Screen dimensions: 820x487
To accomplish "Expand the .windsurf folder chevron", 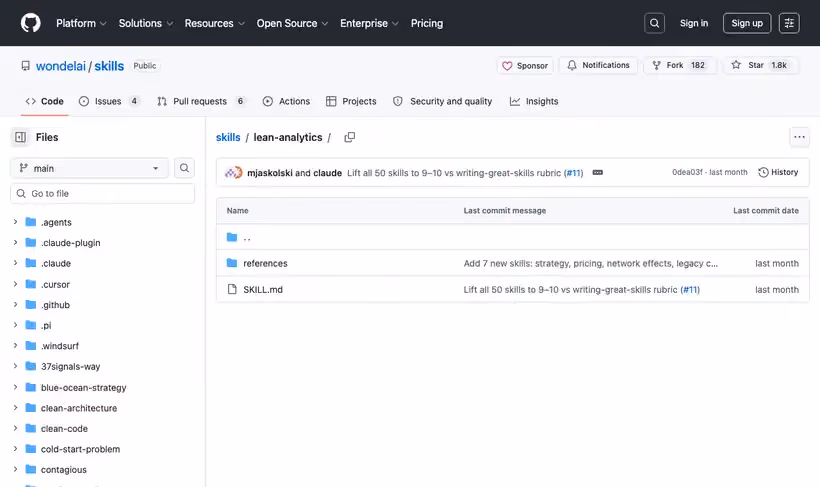I will [16, 346].
